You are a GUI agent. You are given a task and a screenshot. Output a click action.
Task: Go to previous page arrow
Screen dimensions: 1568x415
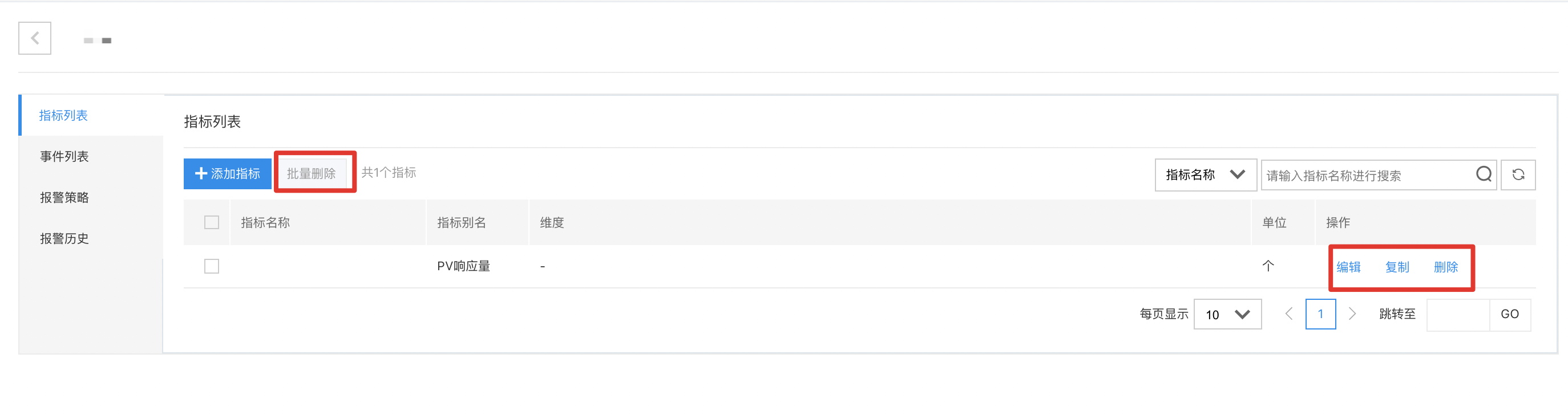click(x=1288, y=314)
